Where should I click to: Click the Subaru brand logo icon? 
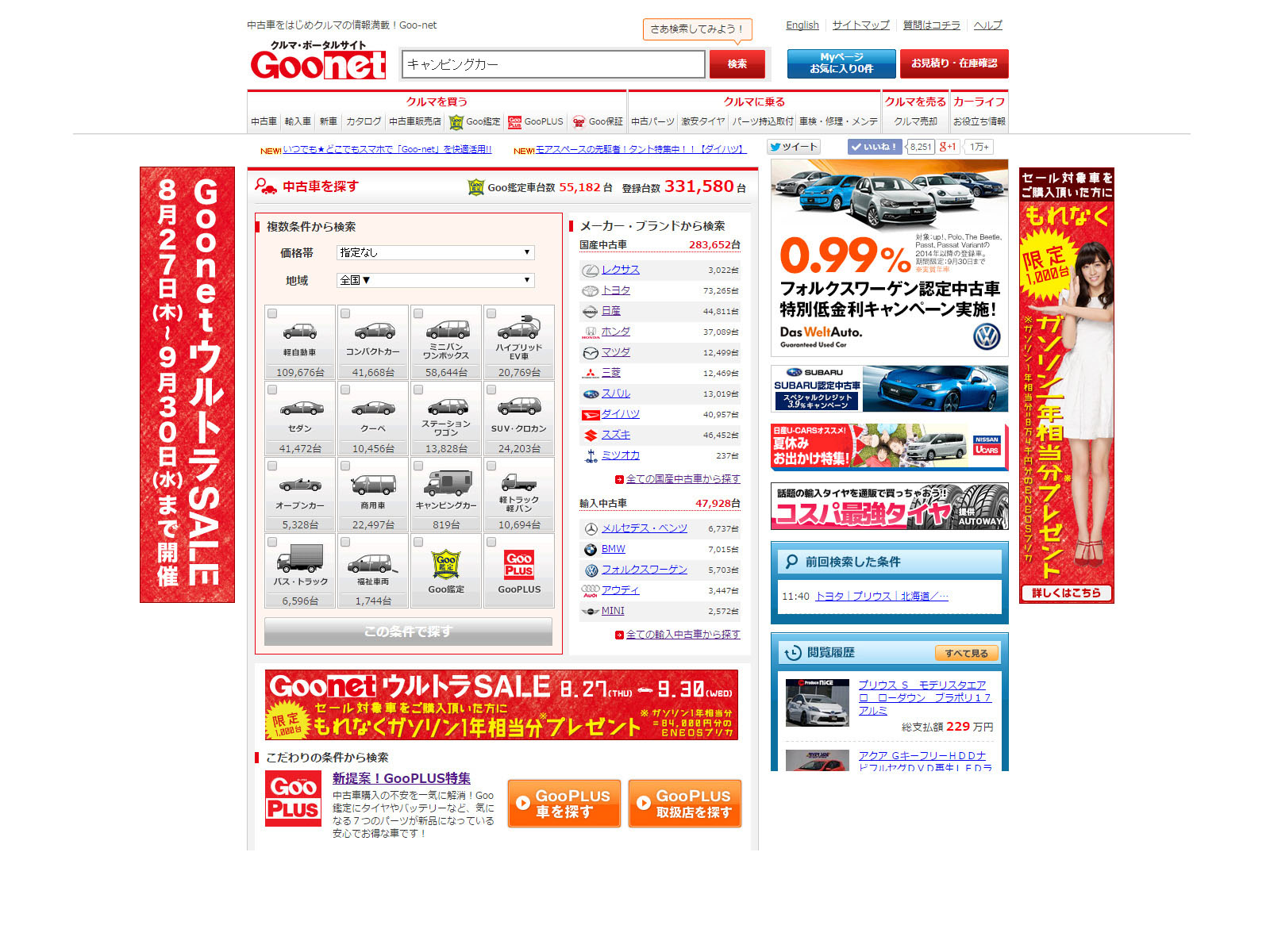(591, 394)
